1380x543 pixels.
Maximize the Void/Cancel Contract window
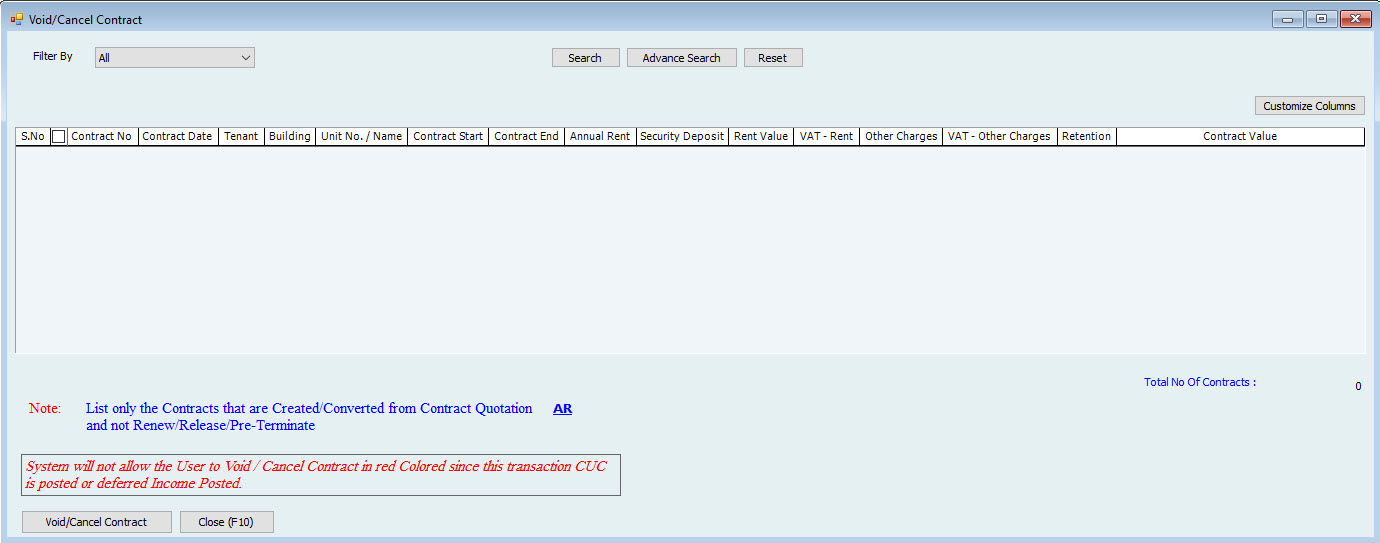click(x=1321, y=19)
